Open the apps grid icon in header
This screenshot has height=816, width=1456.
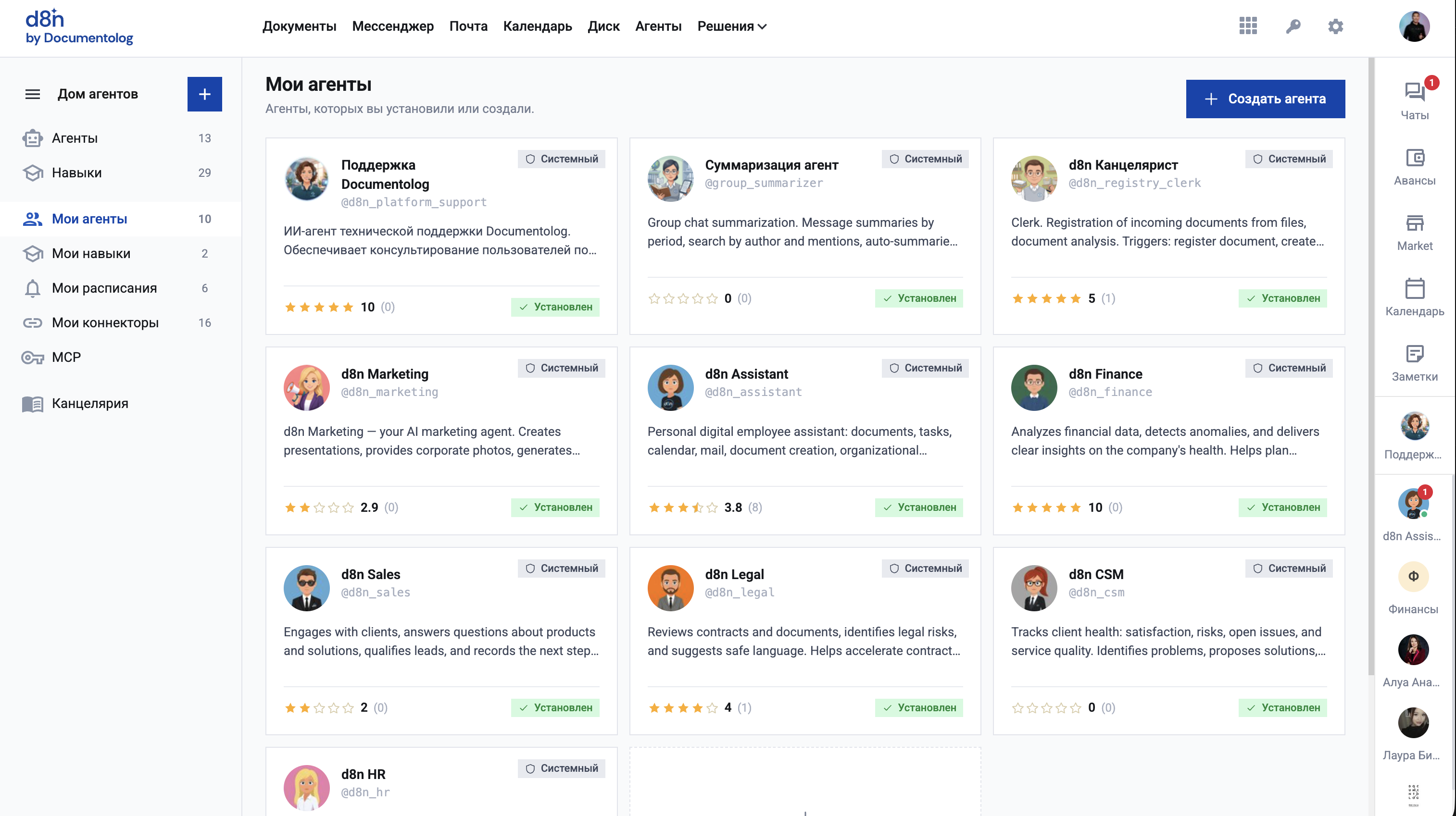1247,26
